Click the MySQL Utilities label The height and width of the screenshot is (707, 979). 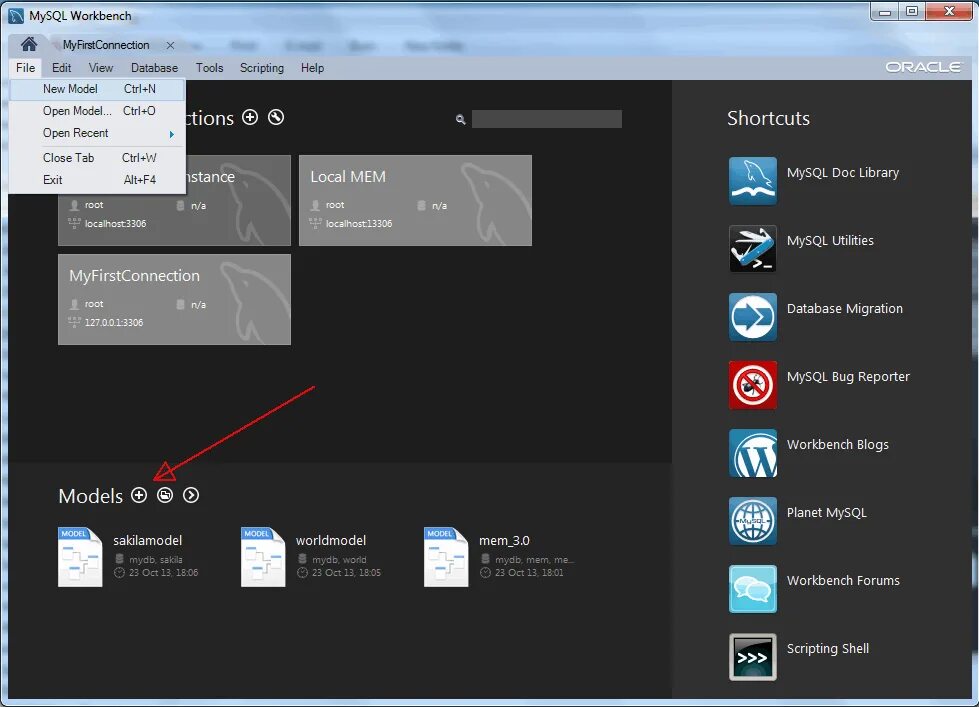click(830, 240)
